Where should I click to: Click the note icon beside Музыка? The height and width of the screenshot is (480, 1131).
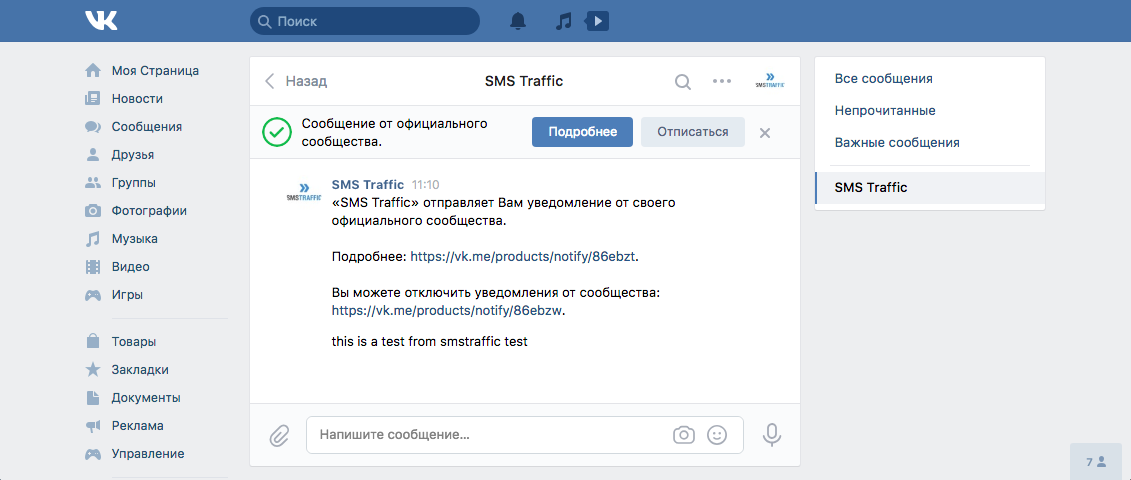tap(93, 239)
